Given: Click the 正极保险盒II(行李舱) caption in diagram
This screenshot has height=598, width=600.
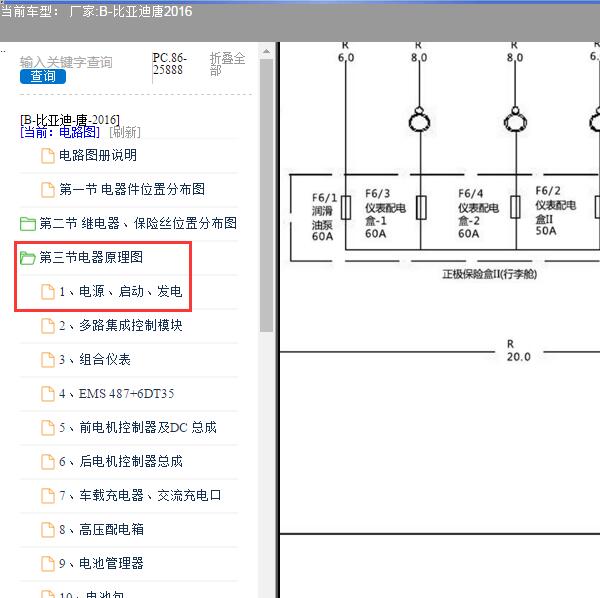Looking at the screenshot, I should (489, 274).
